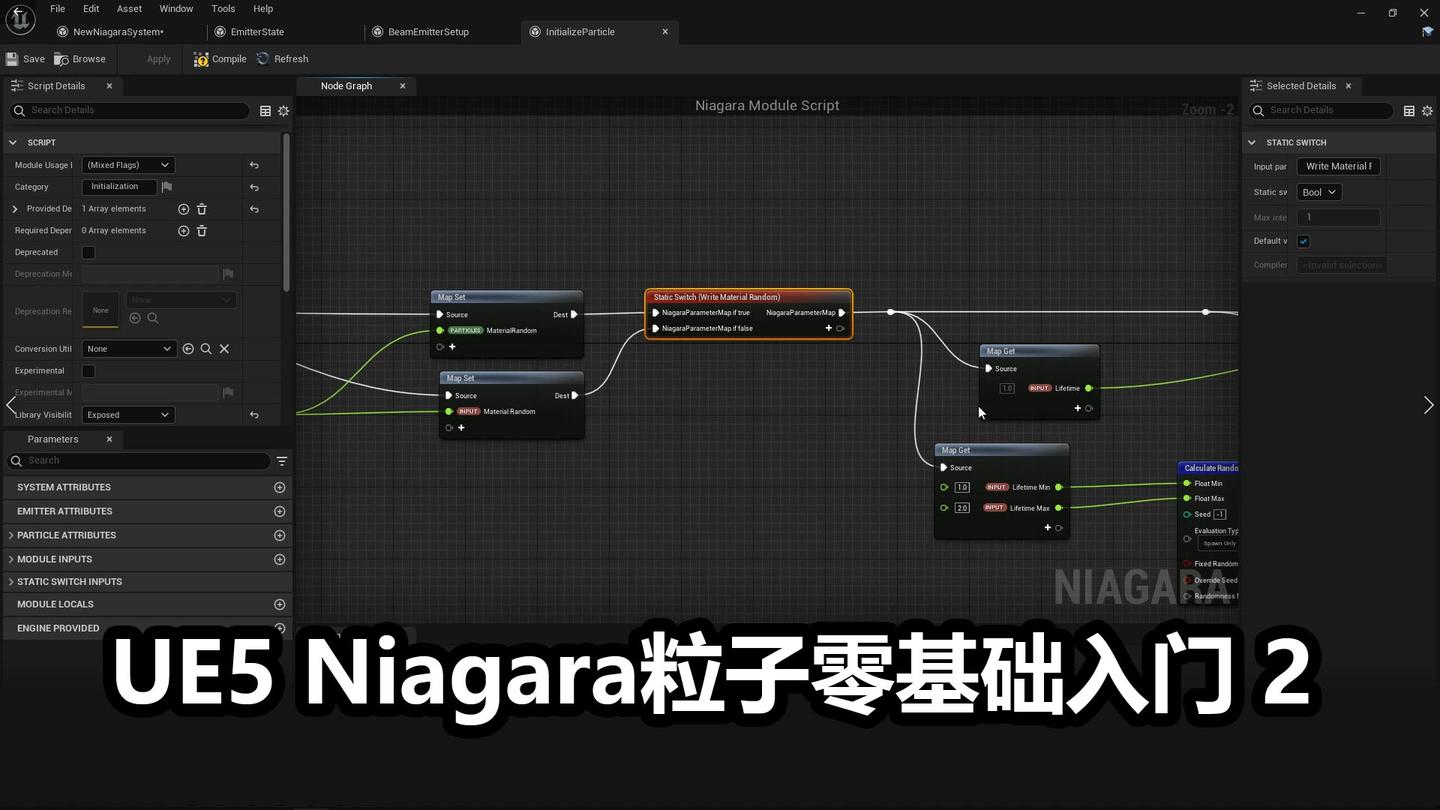Add element to Required Dependencies array

pos(183,231)
